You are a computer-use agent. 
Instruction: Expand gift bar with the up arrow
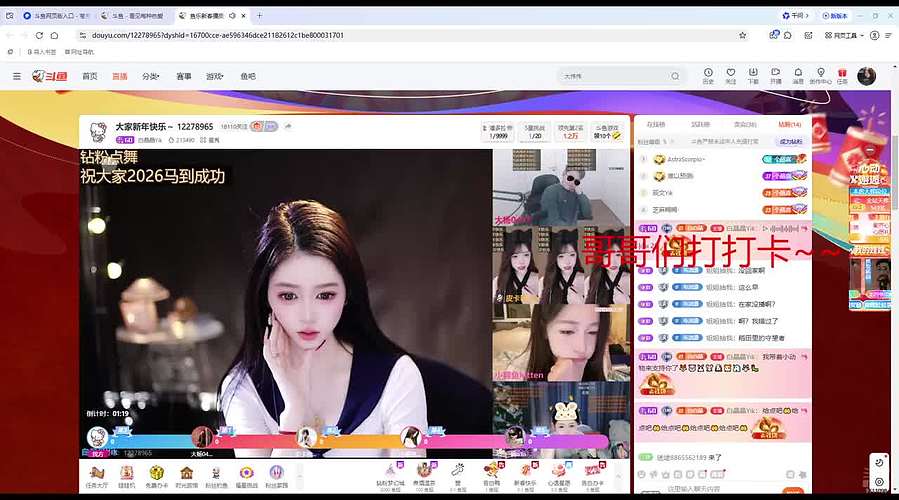click(x=618, y=476)
